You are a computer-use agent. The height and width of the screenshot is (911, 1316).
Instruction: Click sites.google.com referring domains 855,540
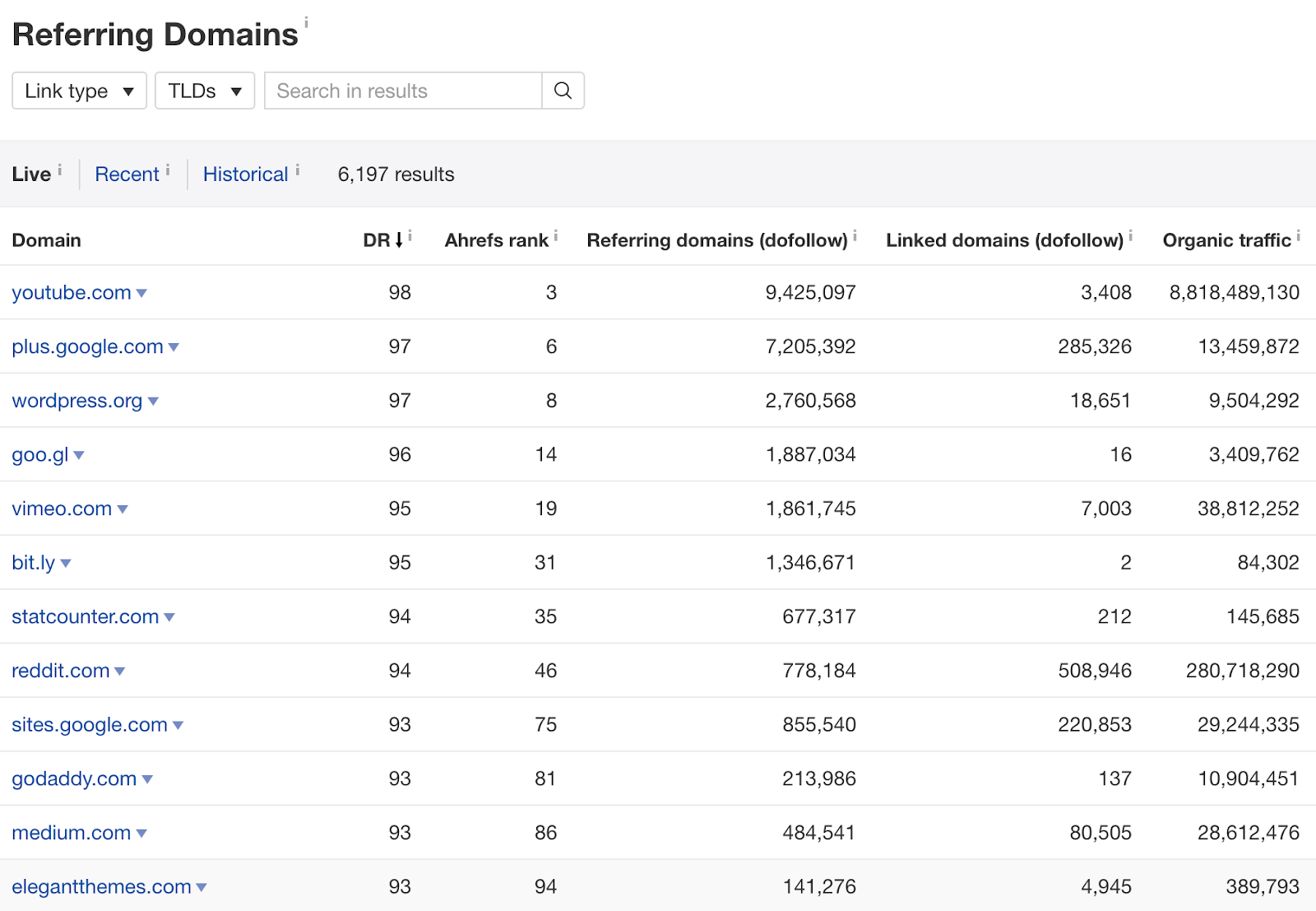pyautogui.click(x=819, y=725)
